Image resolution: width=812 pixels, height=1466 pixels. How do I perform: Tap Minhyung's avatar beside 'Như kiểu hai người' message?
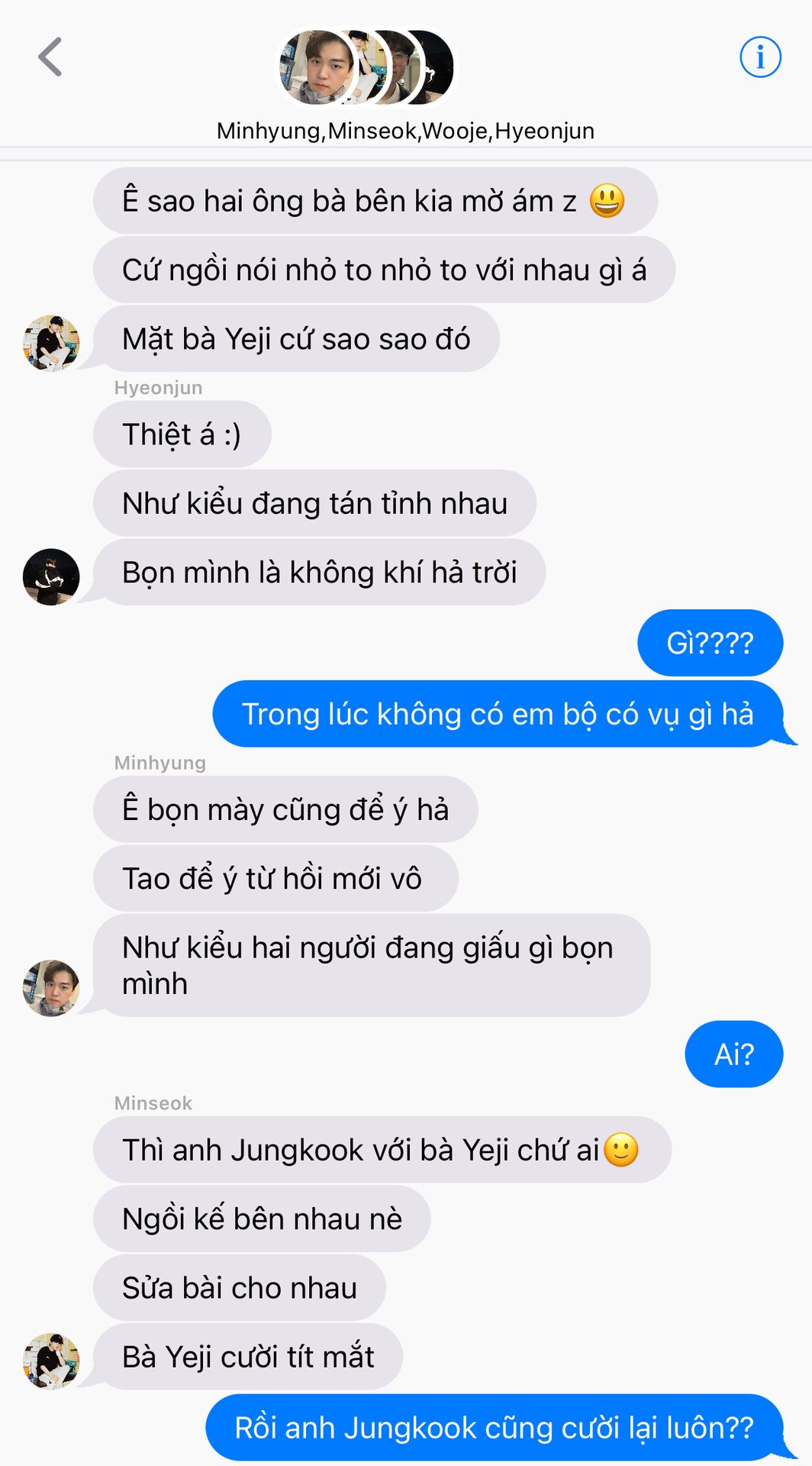[x=51, y=988]
